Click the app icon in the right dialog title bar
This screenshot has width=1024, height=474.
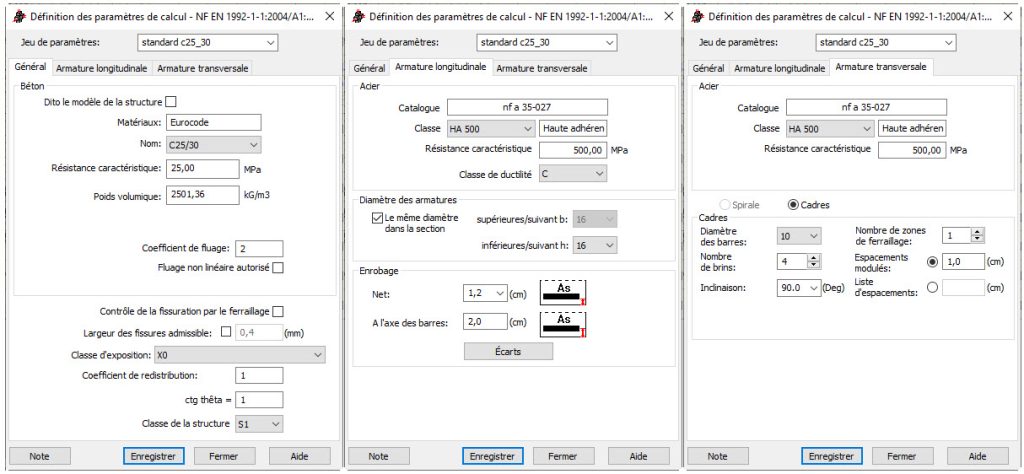697,17
